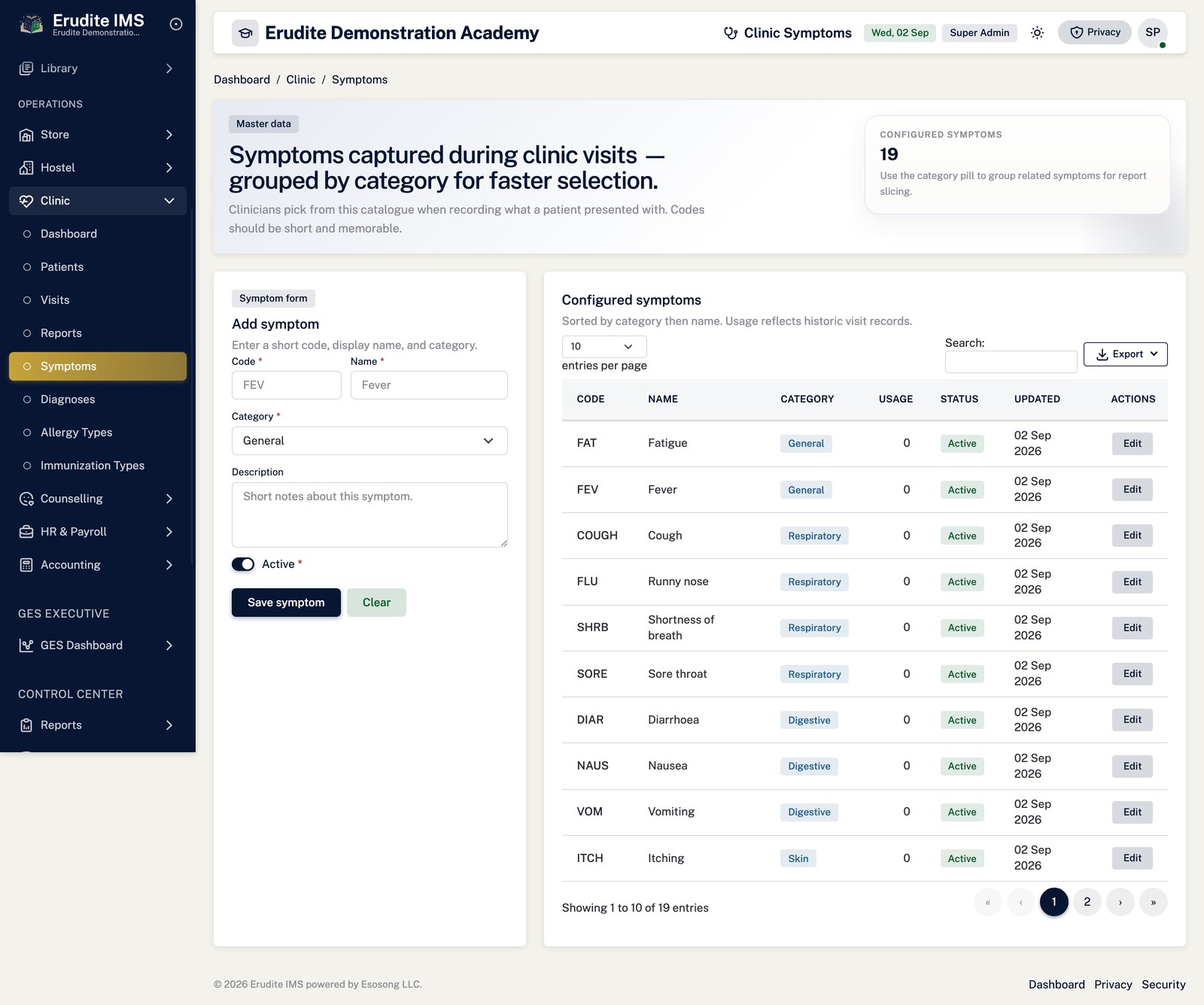Viewport: 1204px width, 1005px height.
Task: Open the Category dropdown showing General
Action: coord(369,441)
